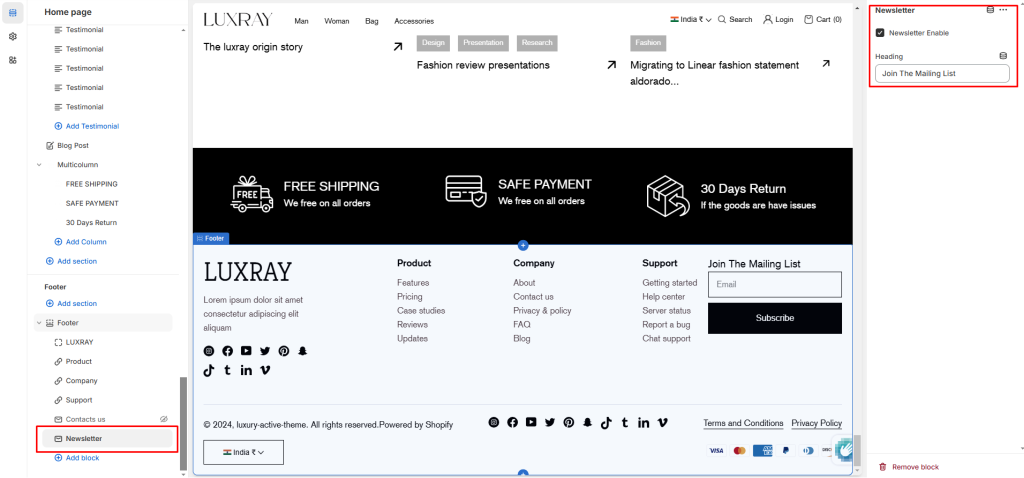Screen dimensions: 1024x478
Task: Click the Email field in footer newsletter
Action: pos(775,285)
